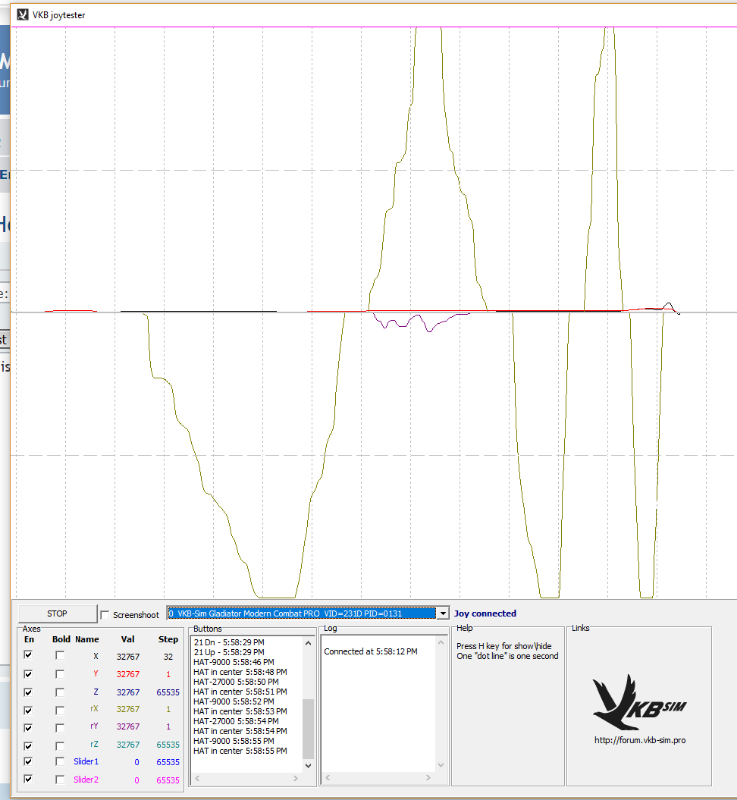Enable the Screenshoot checkbox
Screen dimensions: 737x800
(x=105, y=615)
